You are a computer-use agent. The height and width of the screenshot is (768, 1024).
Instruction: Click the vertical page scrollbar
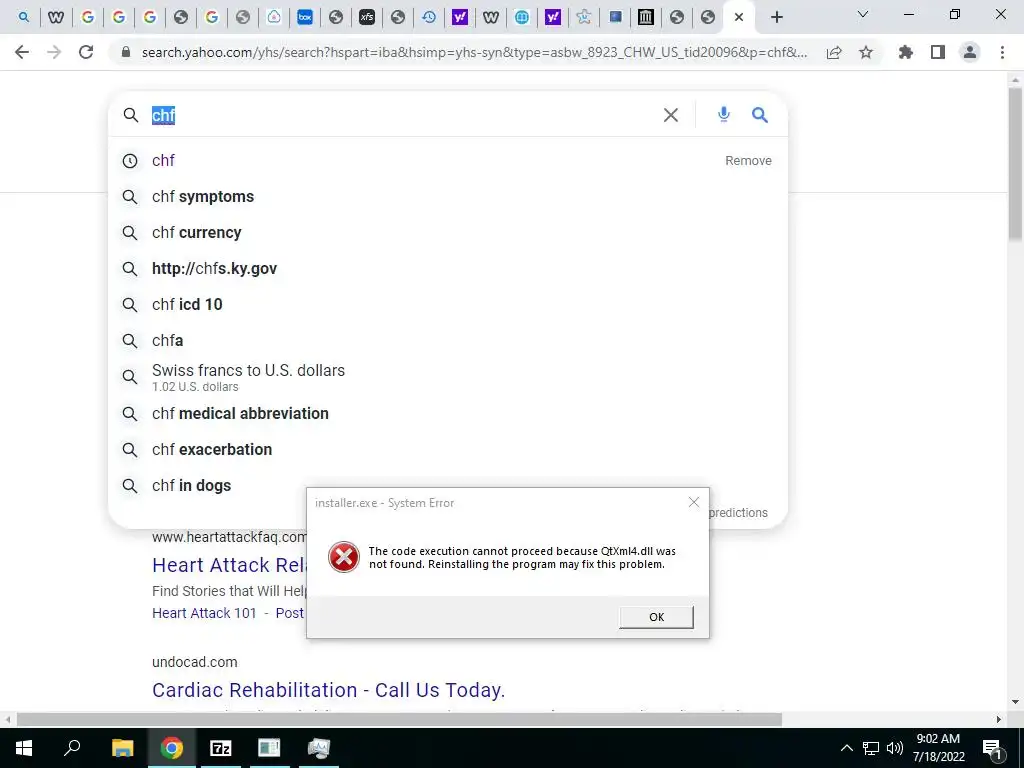click(x=1016, y=163)
